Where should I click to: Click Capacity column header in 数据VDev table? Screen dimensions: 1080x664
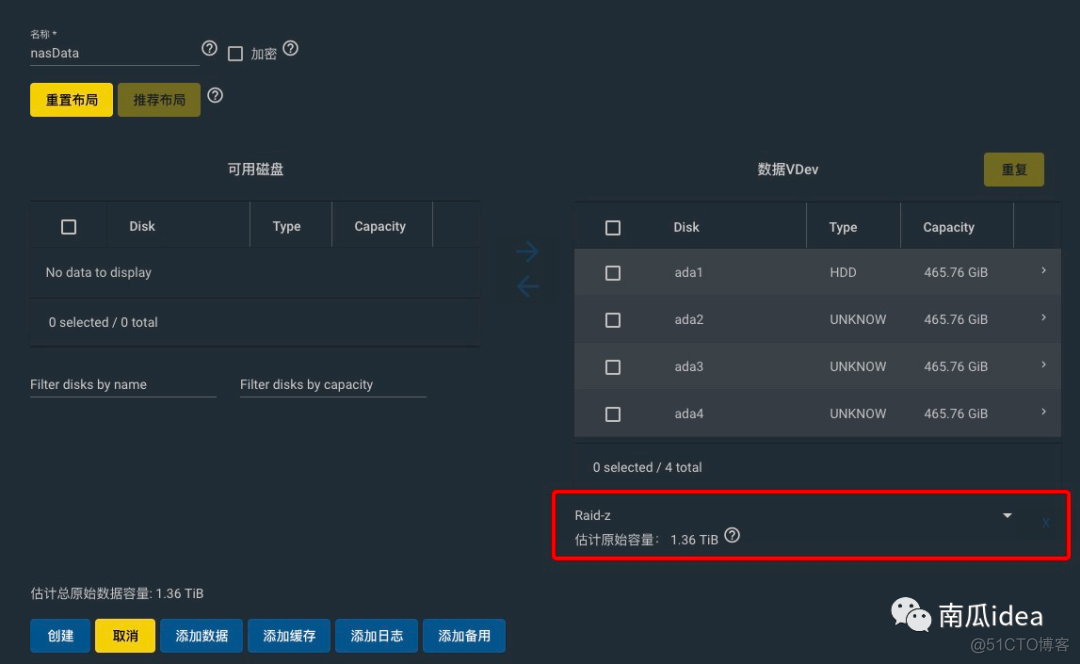pos(948,227)
